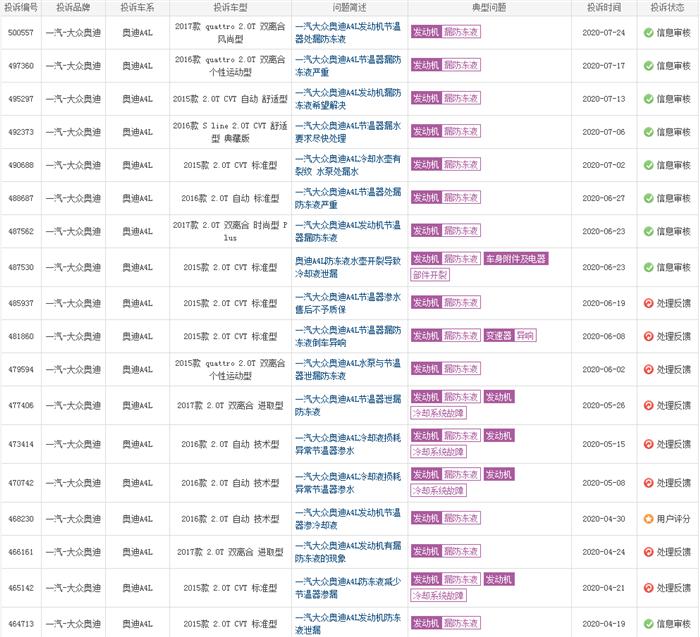Open complaint description link for row 481860
The width and height of the screenshot is (700, 637).
tap(348, 336)
